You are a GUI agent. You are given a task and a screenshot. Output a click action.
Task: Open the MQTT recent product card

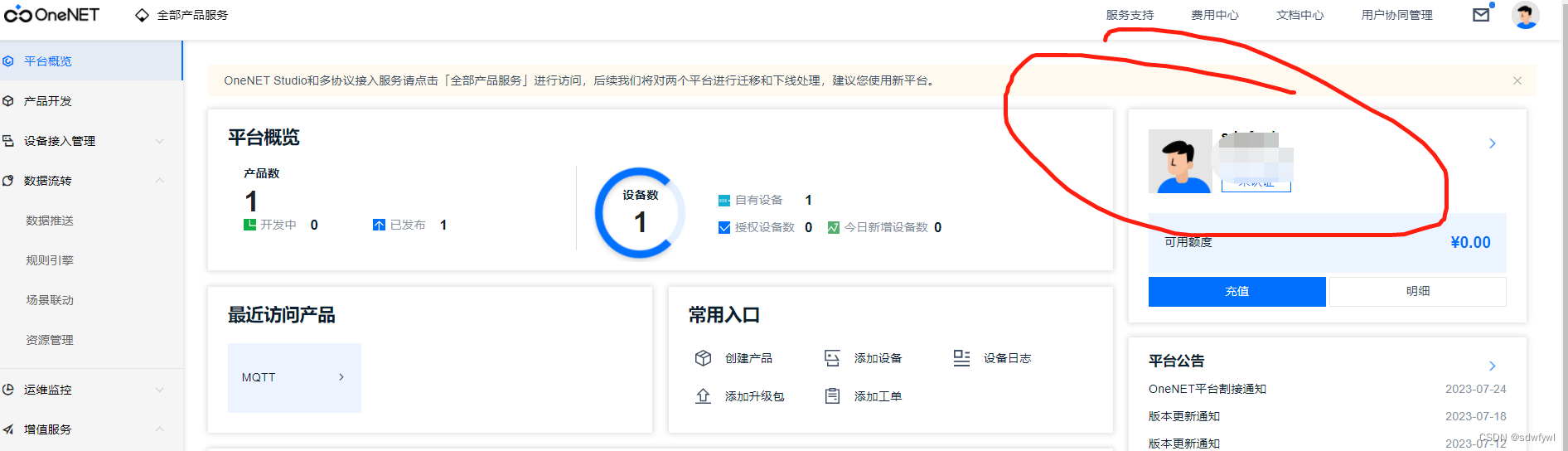[294, 377]
